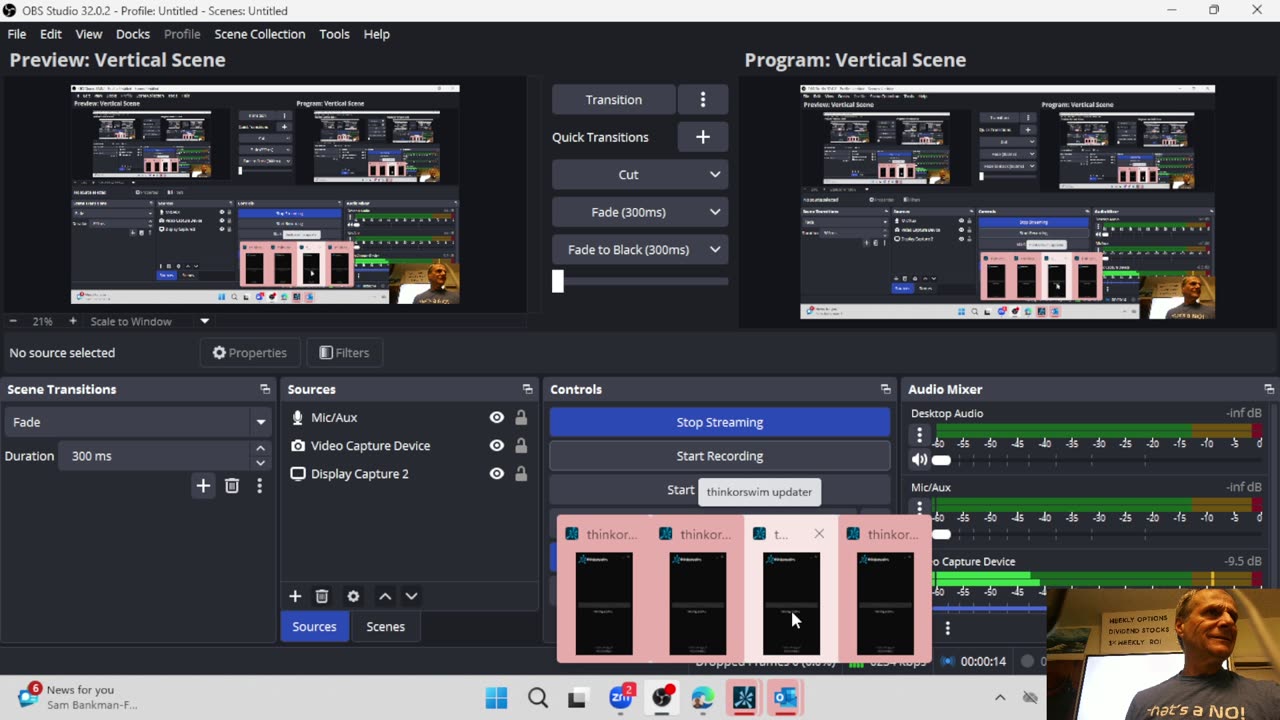Open Desktop Audio three-dot options menu
Screen dimensions: 1280x720
[919, 435]
